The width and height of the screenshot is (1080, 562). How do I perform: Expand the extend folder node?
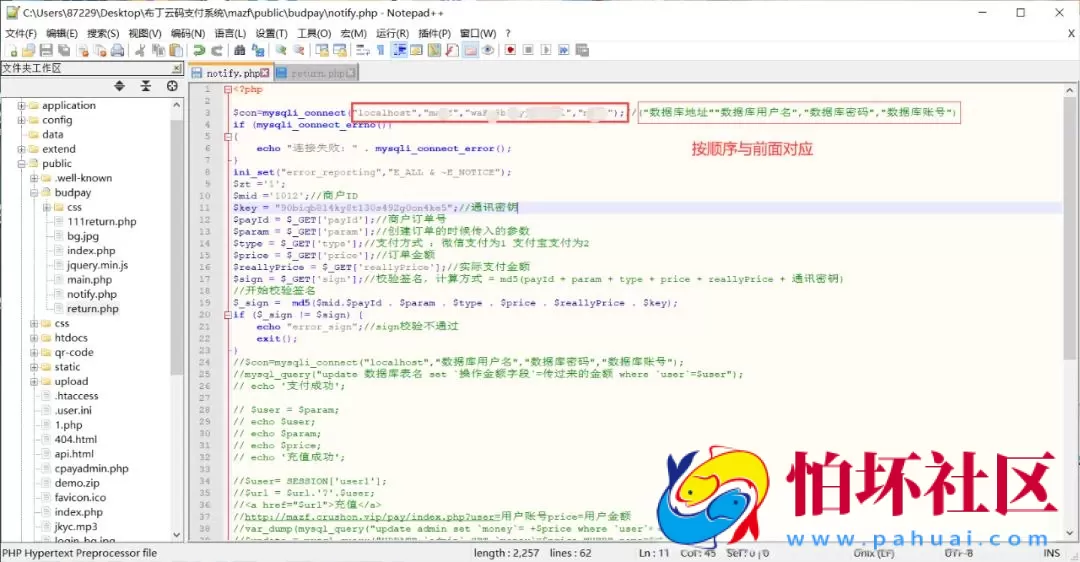tap(21, 149)
